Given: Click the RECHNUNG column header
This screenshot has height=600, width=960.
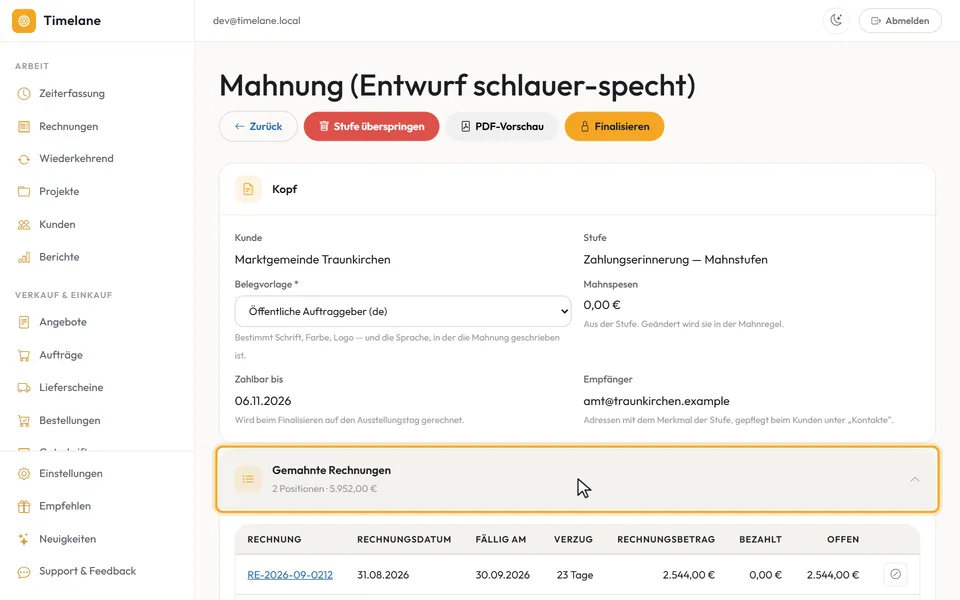Looking at the screenshot, I should (274, 539).
